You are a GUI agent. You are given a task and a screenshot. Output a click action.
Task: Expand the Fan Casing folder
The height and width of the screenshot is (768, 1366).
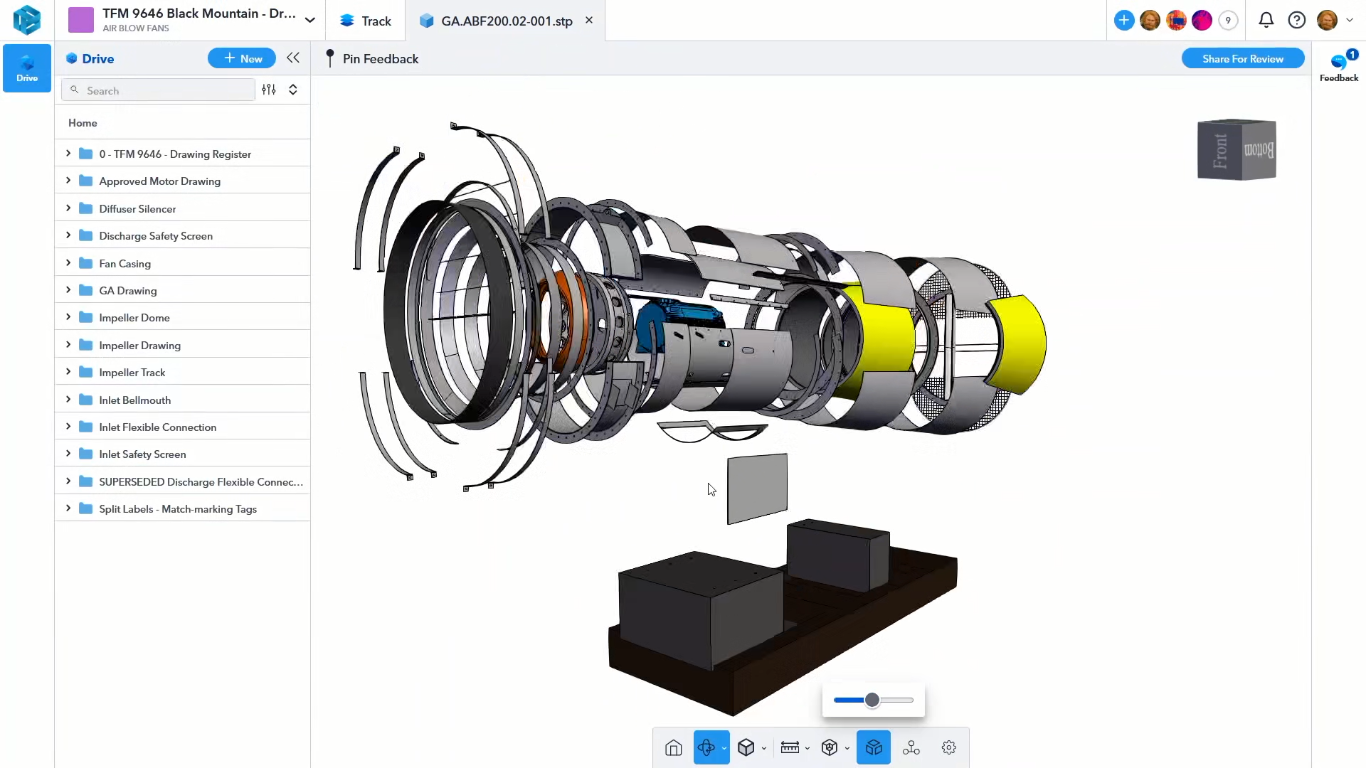click(68, 262)
